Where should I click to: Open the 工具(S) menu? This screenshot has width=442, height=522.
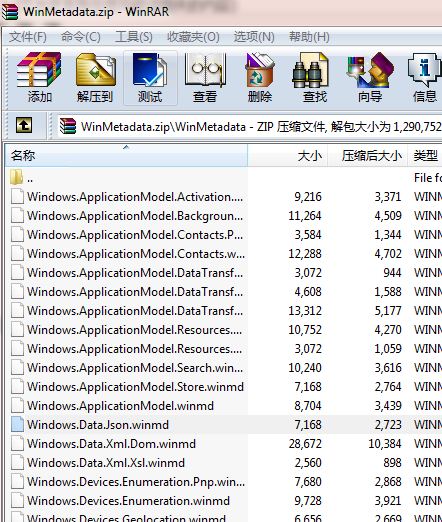click(134, 37)
